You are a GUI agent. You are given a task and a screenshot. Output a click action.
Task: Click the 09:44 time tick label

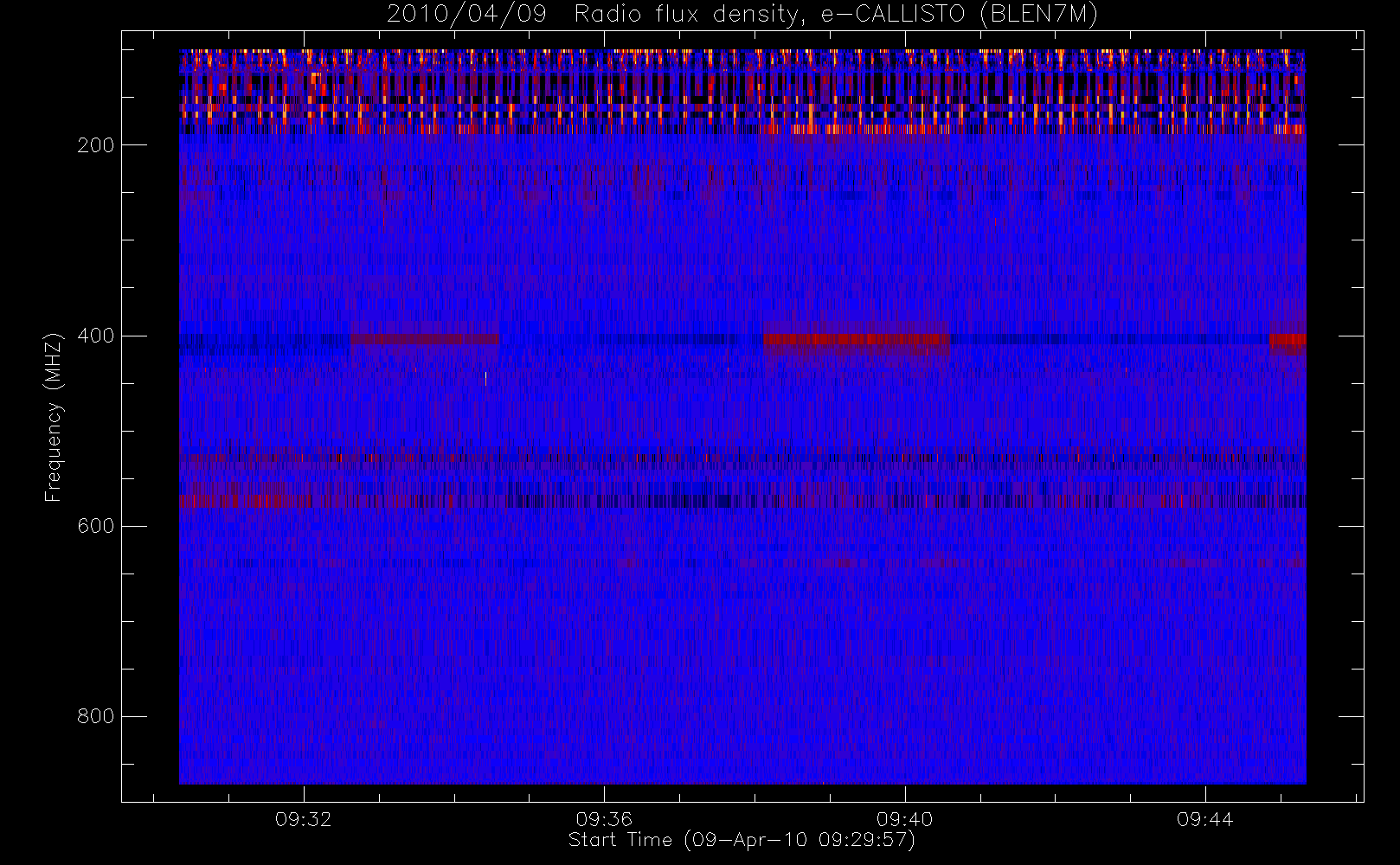1204,819
